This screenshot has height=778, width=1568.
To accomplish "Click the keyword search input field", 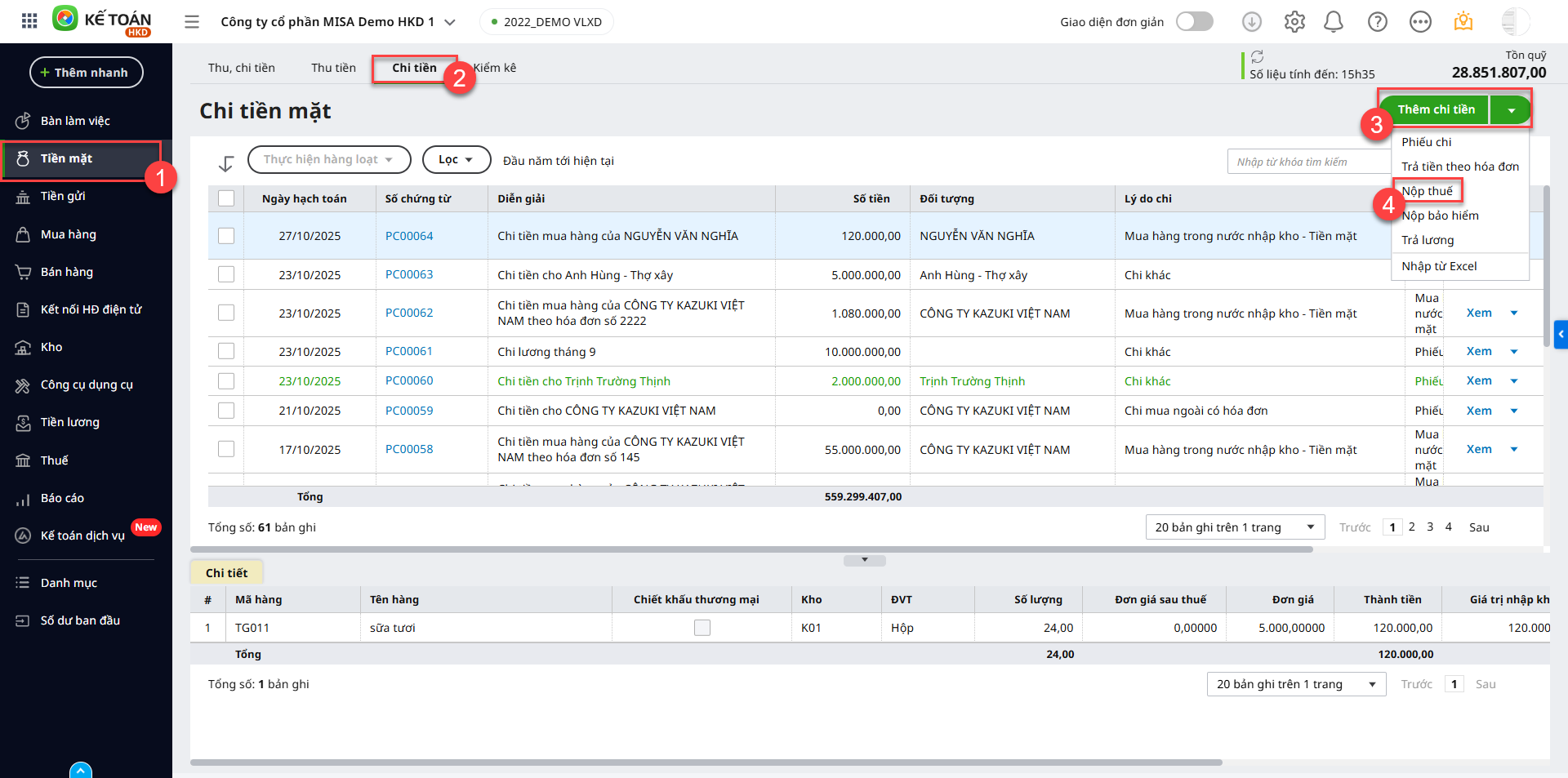I will [1307, 162].
